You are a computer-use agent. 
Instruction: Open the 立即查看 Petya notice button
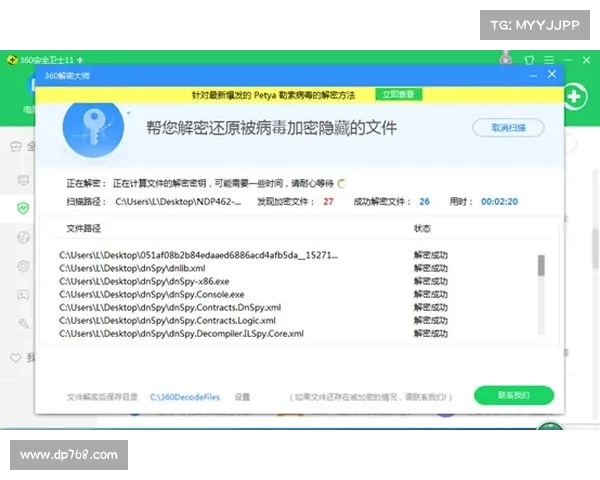(x=398, y=94)
